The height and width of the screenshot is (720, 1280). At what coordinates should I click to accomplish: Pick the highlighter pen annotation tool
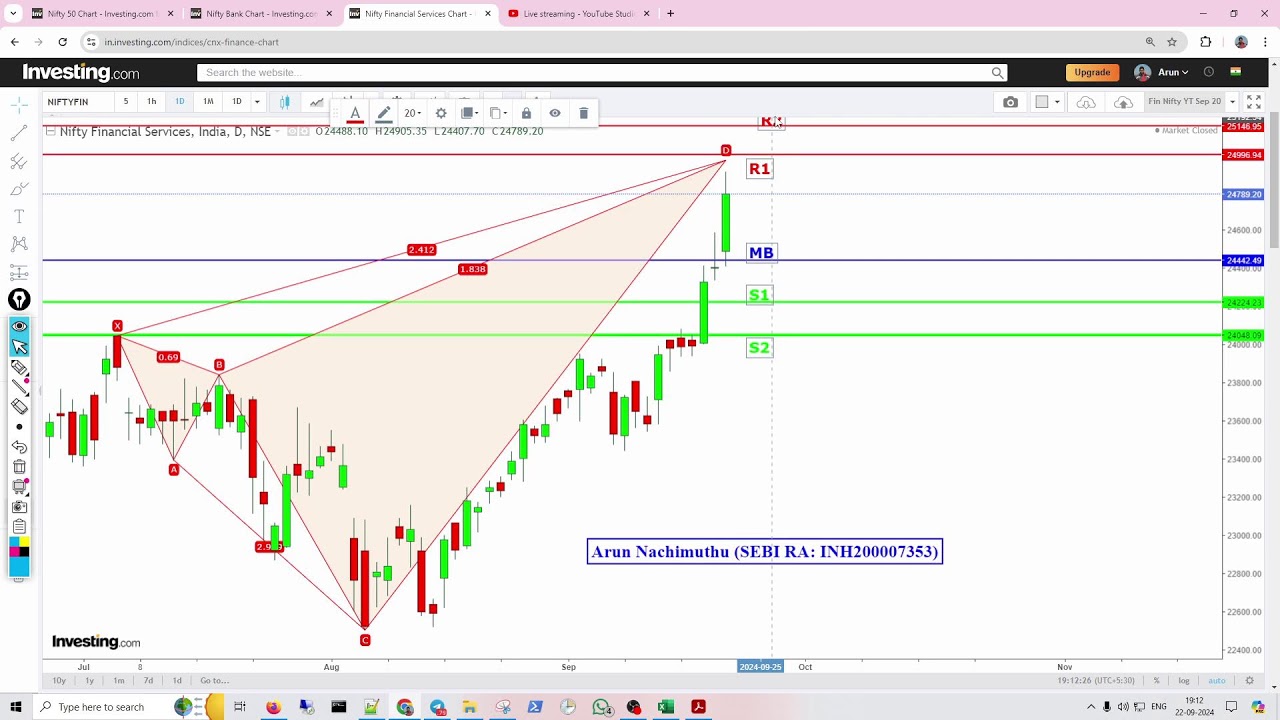pyautogui.click(x=19, y=367)
